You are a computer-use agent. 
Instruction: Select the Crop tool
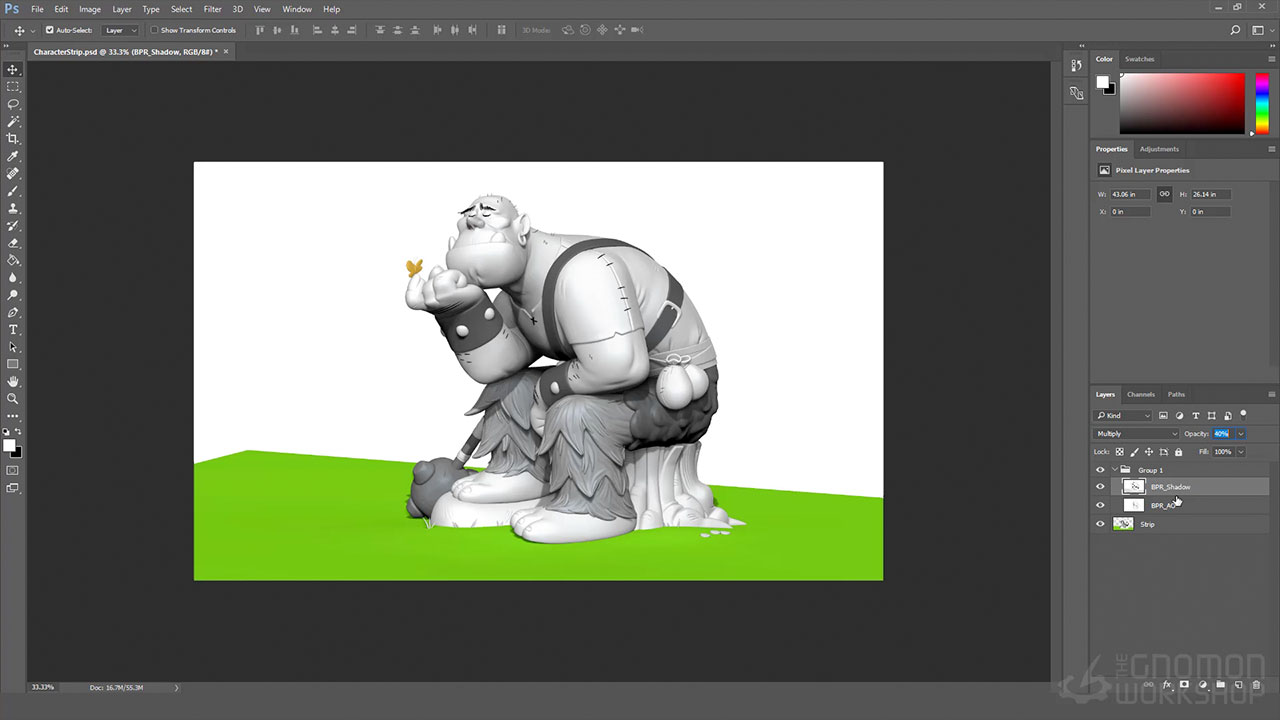pos(13,139)
